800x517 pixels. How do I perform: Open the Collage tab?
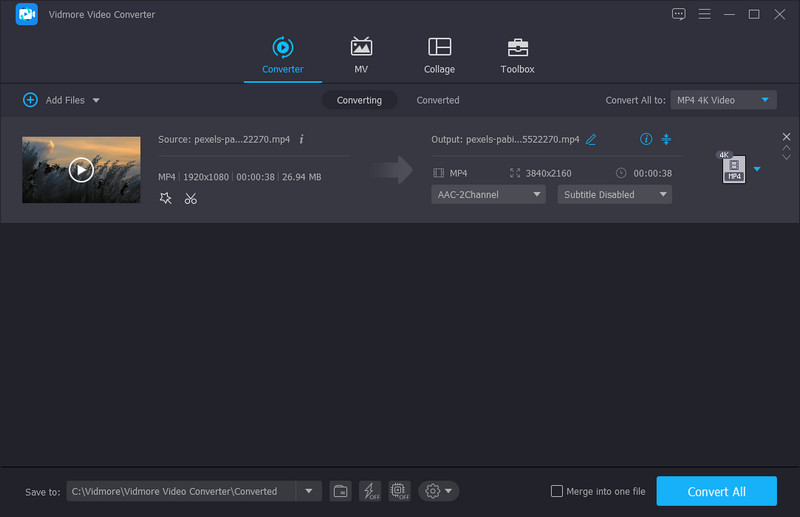[439, 56]
